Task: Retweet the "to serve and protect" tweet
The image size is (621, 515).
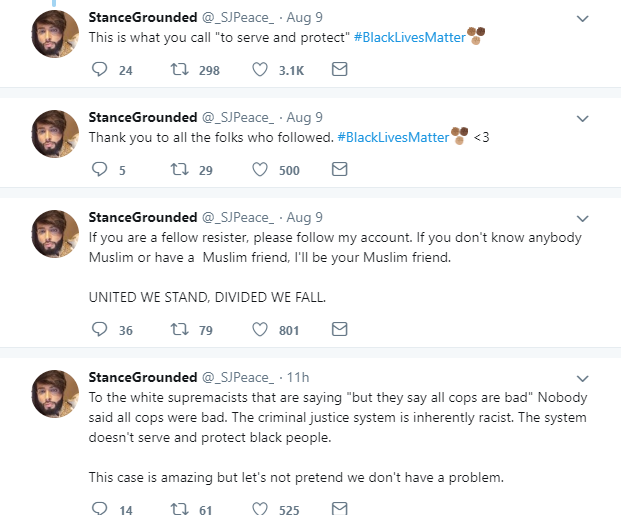Action: 178,70
